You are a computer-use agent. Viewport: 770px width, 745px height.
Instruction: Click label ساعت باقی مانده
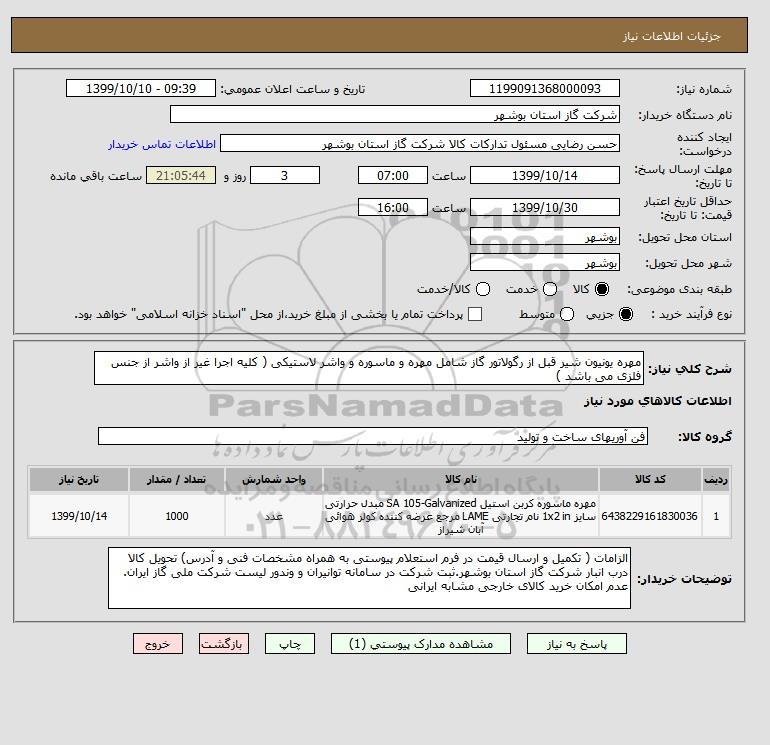[x=96, y=176]
